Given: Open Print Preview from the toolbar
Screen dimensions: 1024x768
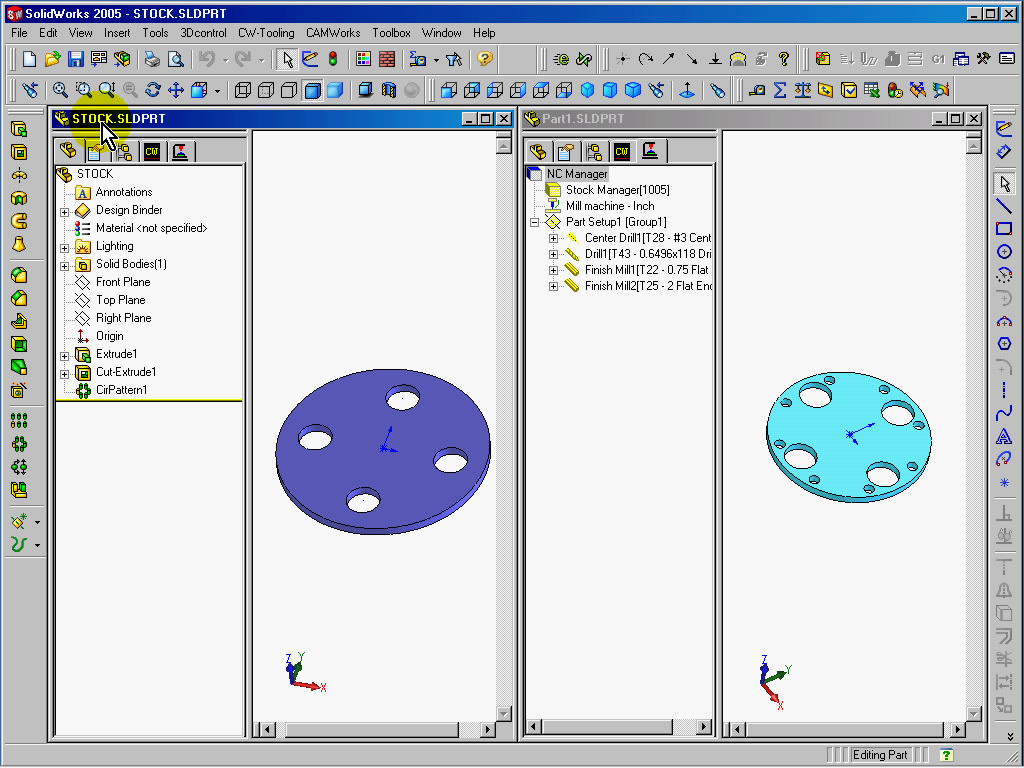Looking at the screenshot, I should click(176, 59).
